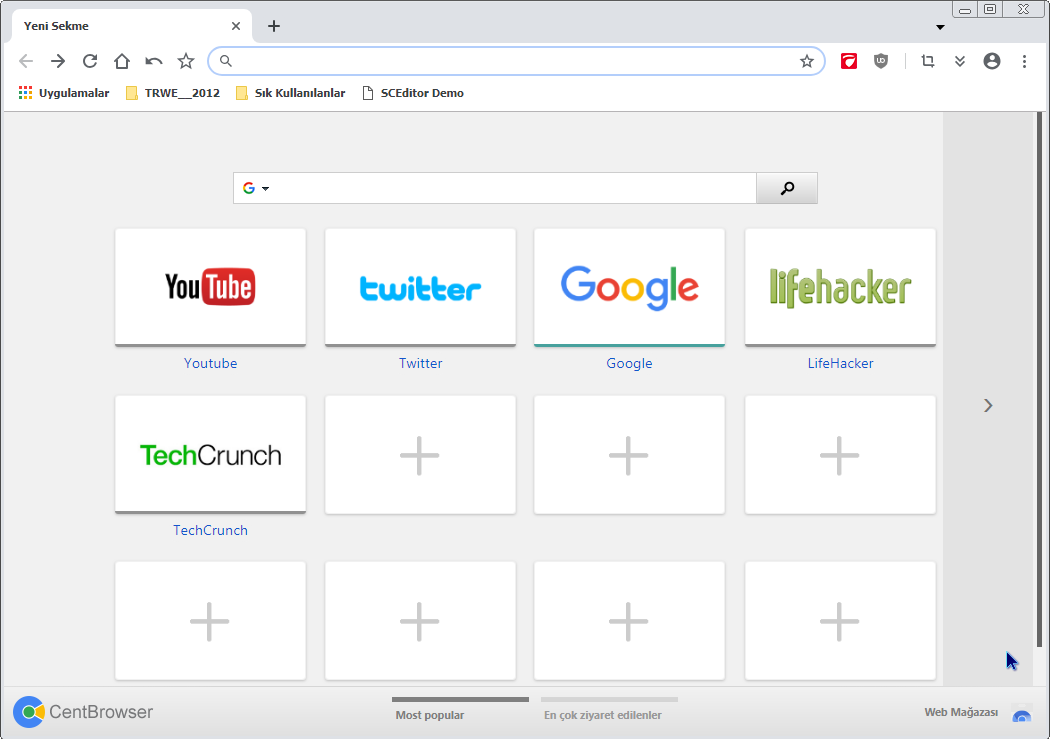Open the YouTube speed dial tile

pos(210,288)
